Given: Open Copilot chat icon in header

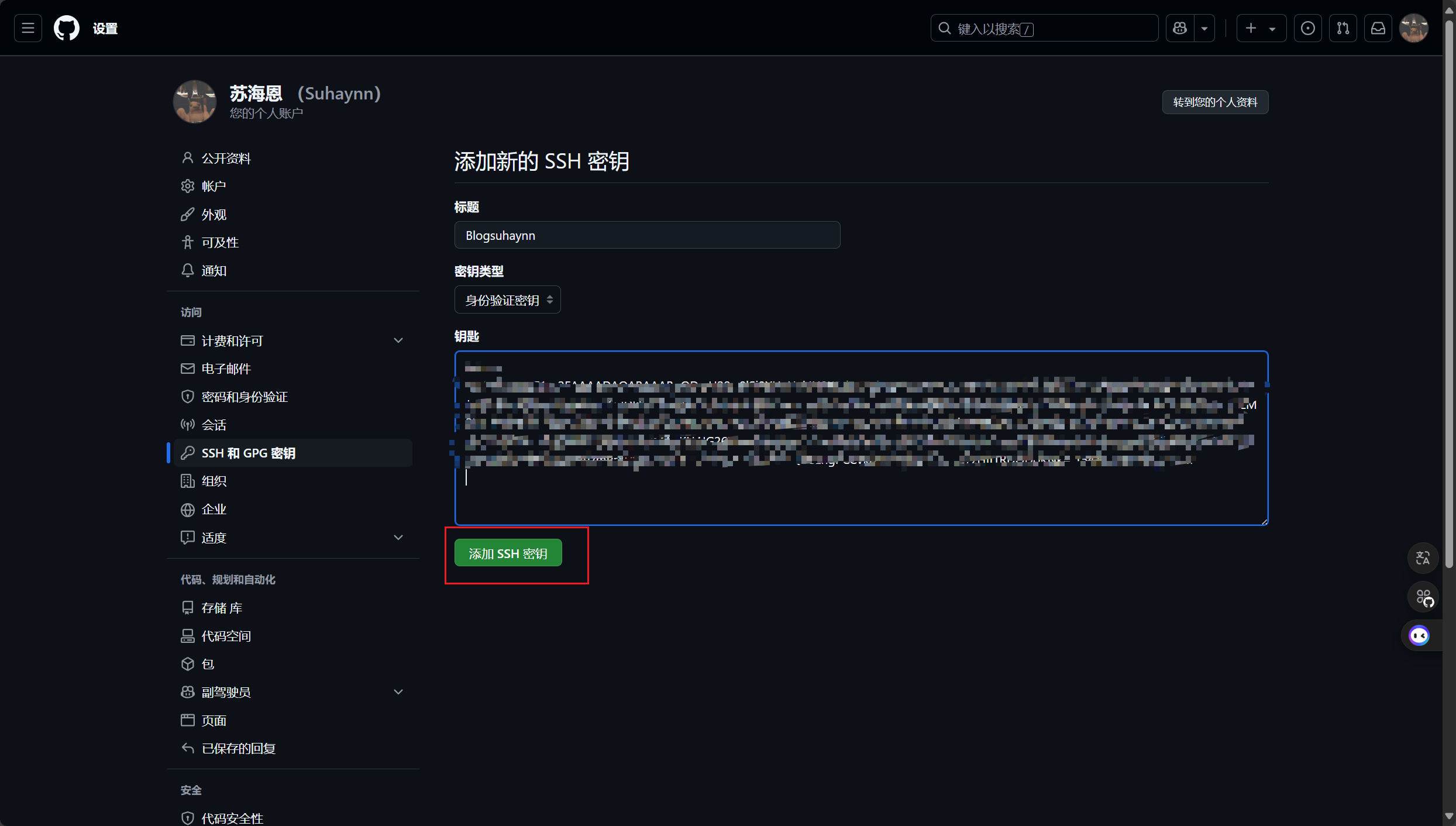Looking at the screenshot, I should click(1180, 28).
